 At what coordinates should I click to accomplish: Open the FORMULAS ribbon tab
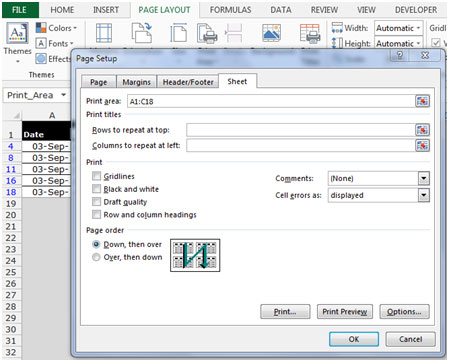tap(230, 10)
